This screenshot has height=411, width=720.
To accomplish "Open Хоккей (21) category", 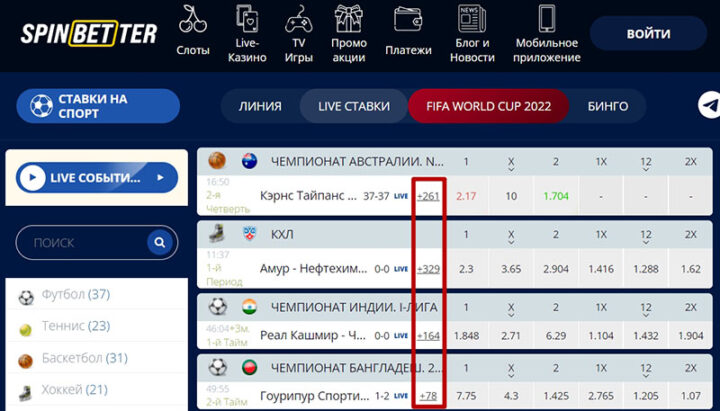I will click(x=74, y=390).
